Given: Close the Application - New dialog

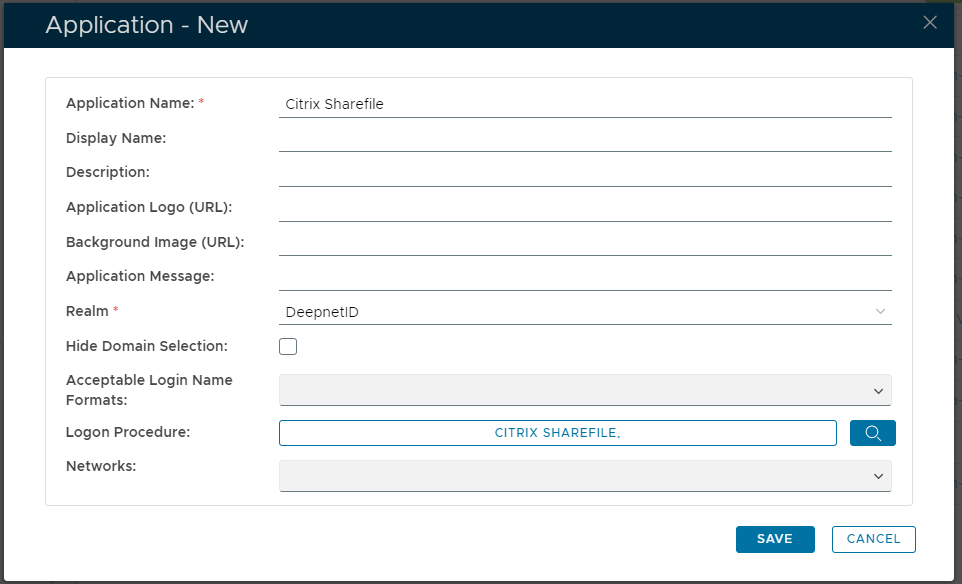Looking at the screenshot, I should (x=930, y=23).
